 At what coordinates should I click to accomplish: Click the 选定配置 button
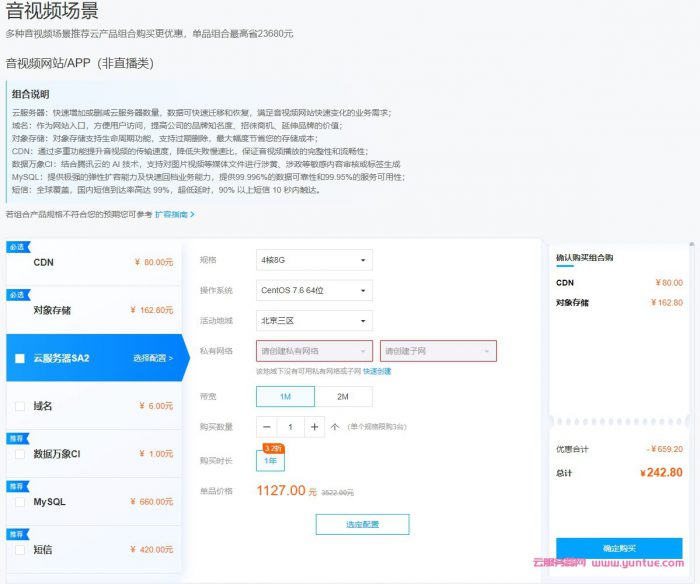[362, 524]
